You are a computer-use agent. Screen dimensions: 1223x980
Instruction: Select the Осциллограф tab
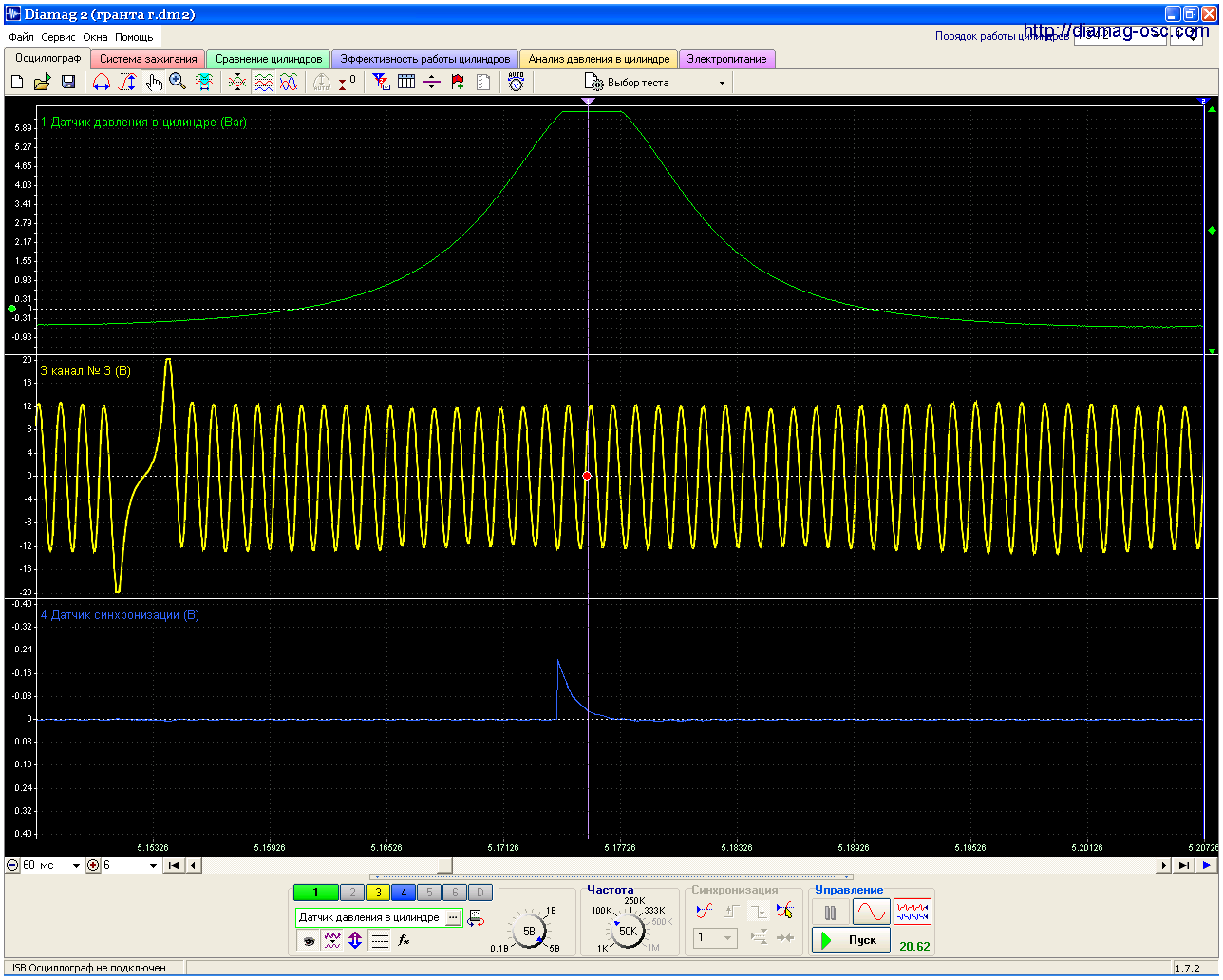coord(48,58)
